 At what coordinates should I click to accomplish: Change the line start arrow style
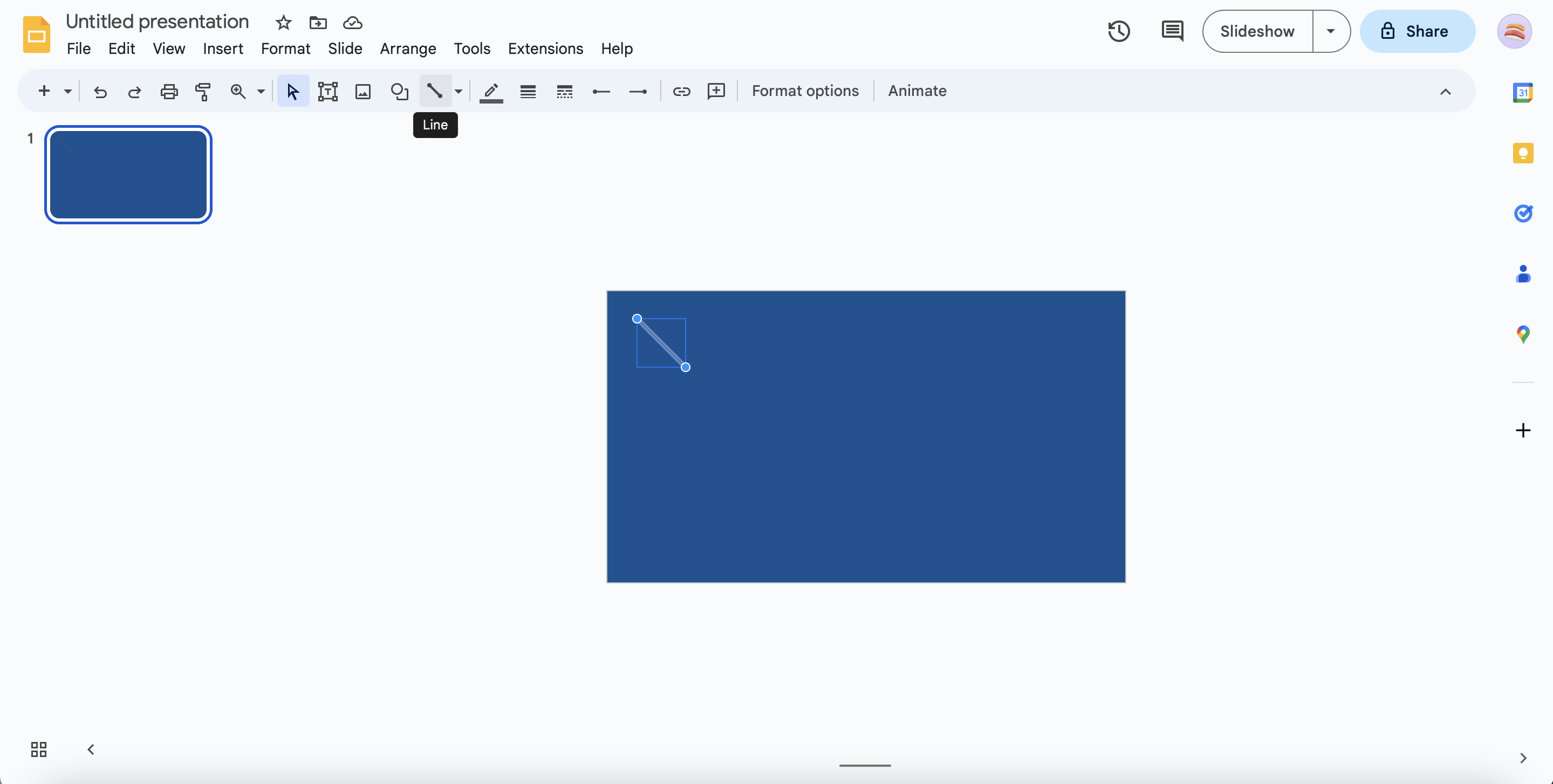[x=601, y=91]
